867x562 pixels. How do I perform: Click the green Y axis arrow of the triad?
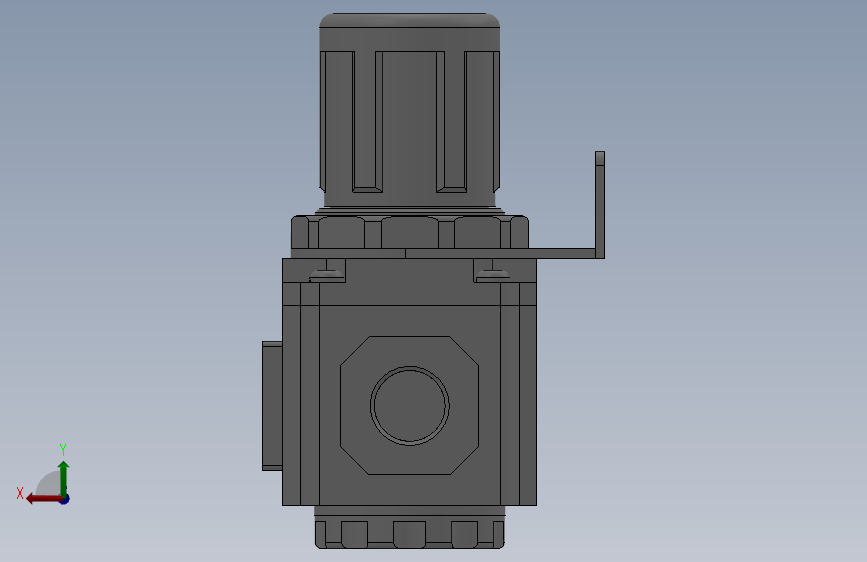[x=64, y=478]
